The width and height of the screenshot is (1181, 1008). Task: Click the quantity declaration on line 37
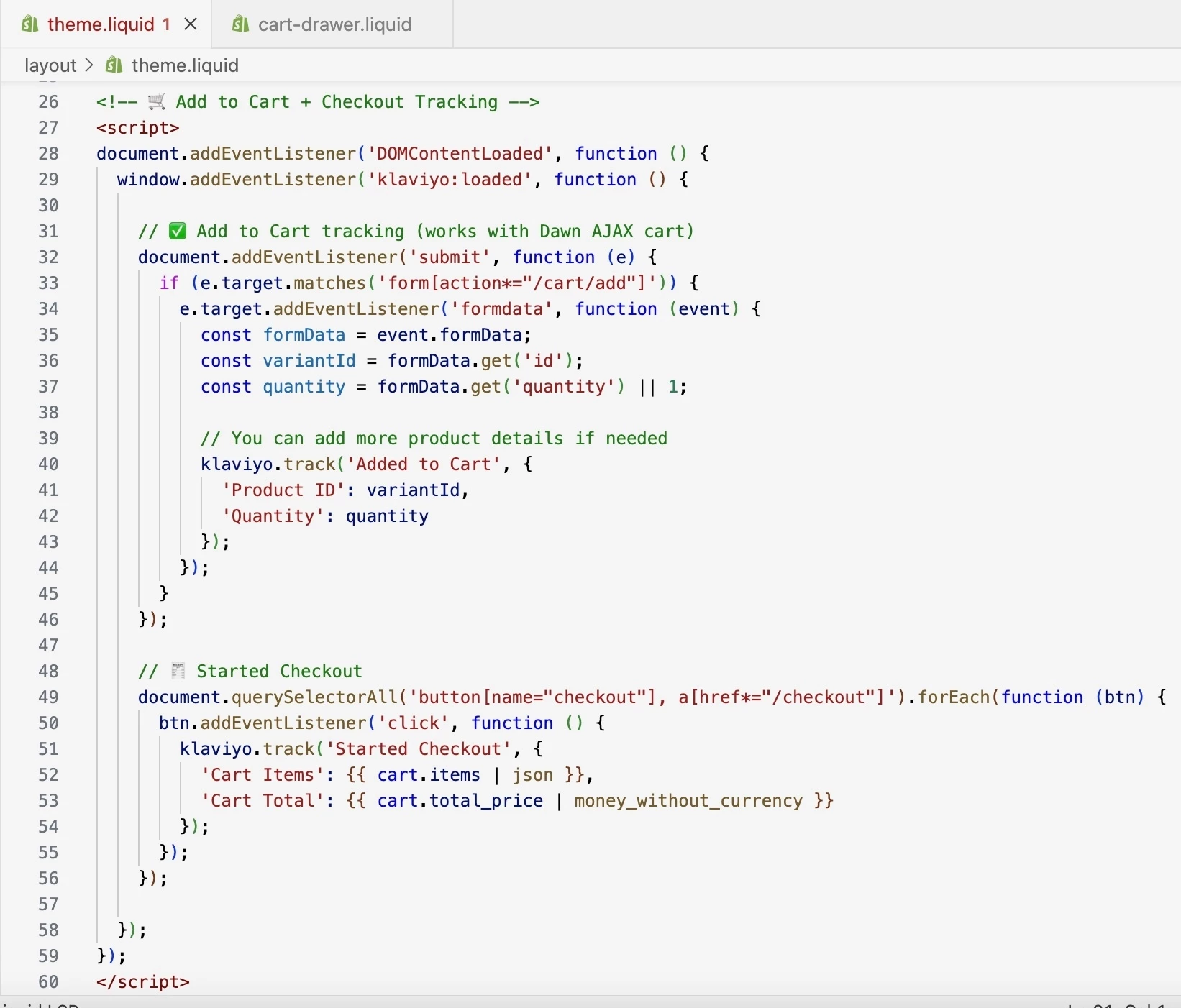(x=304, y=387)
